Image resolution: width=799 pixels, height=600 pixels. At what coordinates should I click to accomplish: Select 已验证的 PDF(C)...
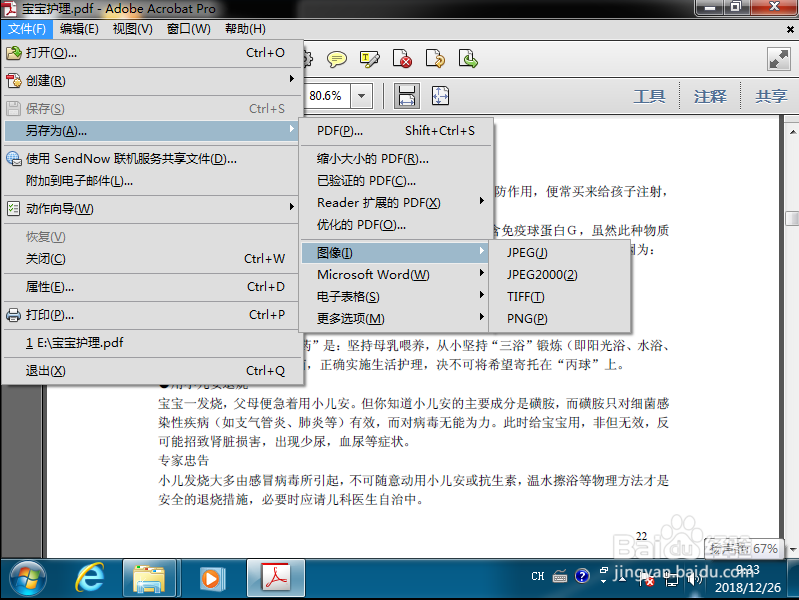pos(396,181)
